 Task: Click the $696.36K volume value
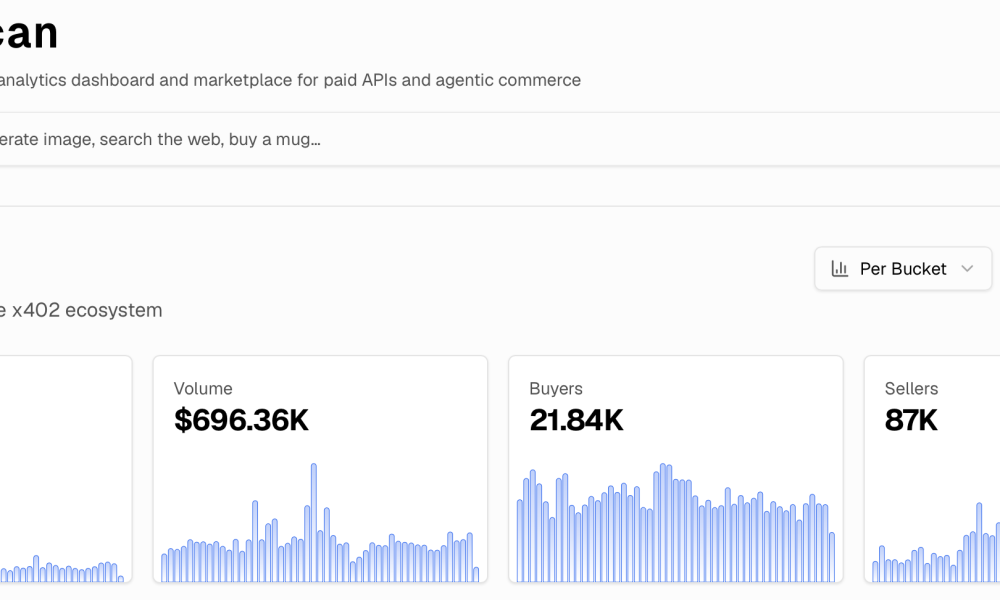(x=241, y=420)
